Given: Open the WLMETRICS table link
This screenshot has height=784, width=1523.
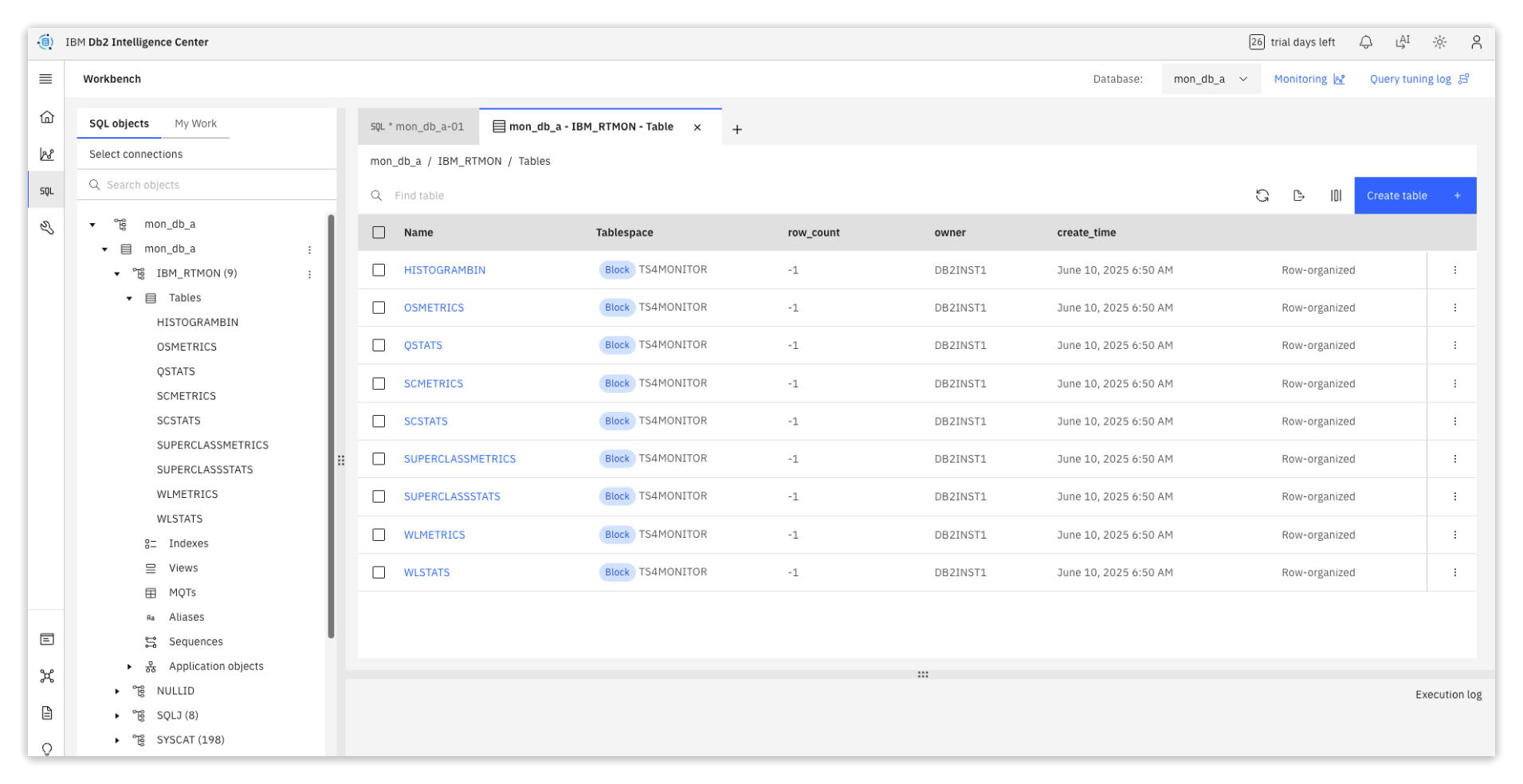Looking at the screenshot, I should (x=434, y=535).
